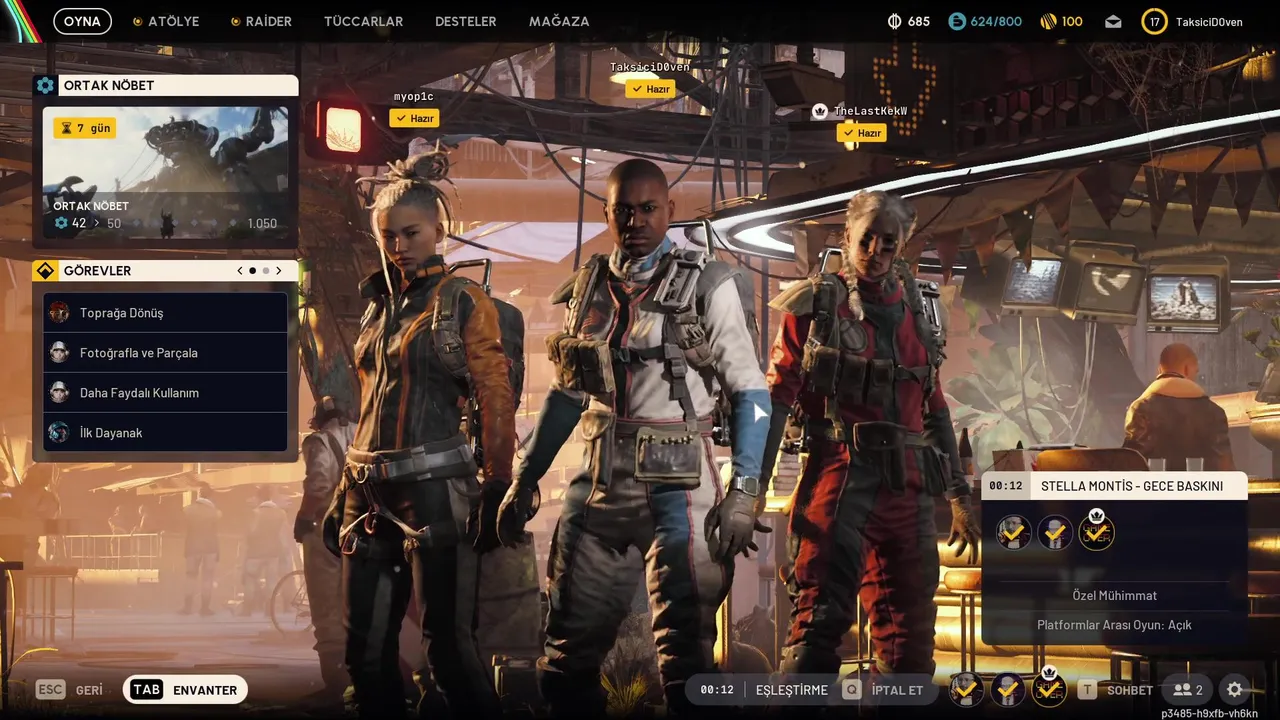Click the Daha Faydalı Kullanım quest portrait
Screen dimensions: 1280x720
59,393
